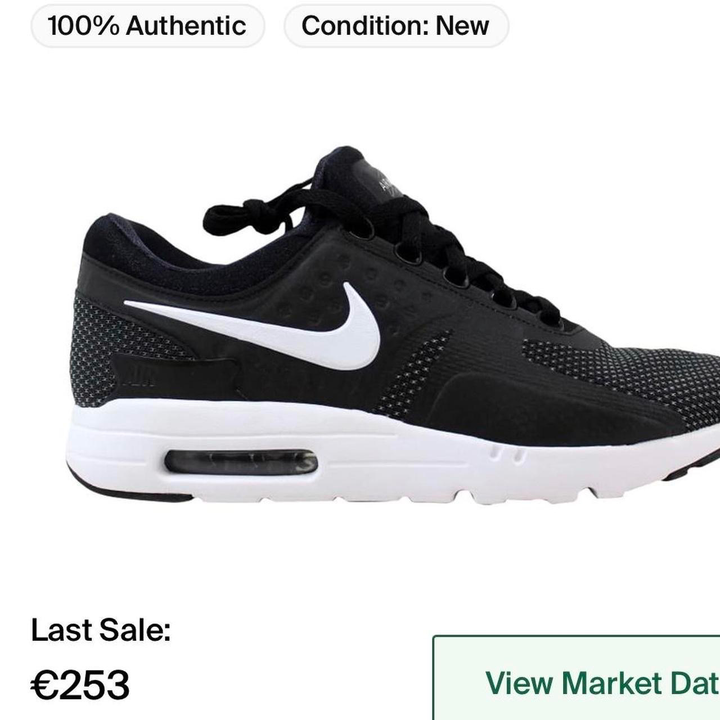This screenshot has height=720, width=720.
Task: Click the Last Sale label
Action: [x=101, y=630]
